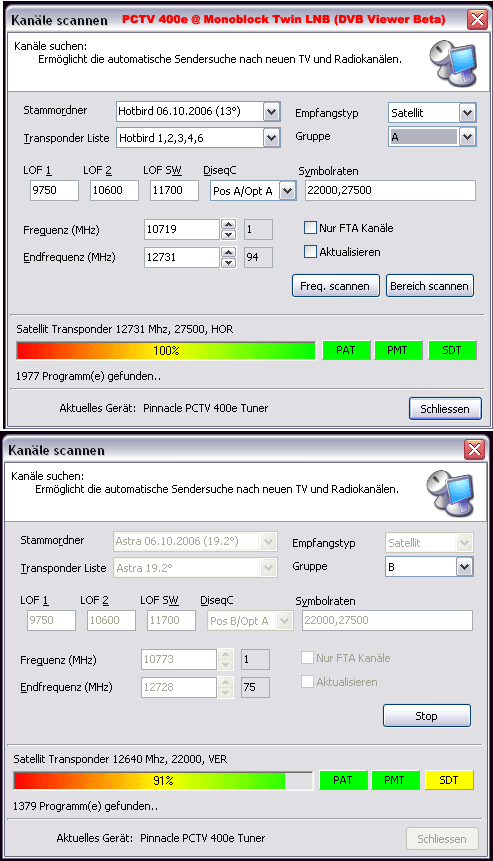Enable the Nur FTA Kanäle checkbox
The height and width of the screenshot is (861, 493).
point(310,228)
